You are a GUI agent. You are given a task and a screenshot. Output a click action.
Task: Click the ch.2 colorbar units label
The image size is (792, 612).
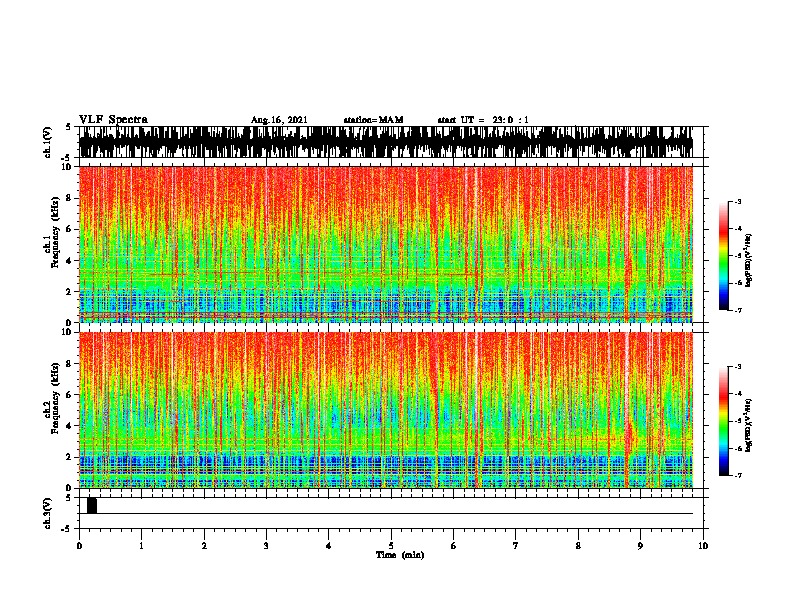749,425
